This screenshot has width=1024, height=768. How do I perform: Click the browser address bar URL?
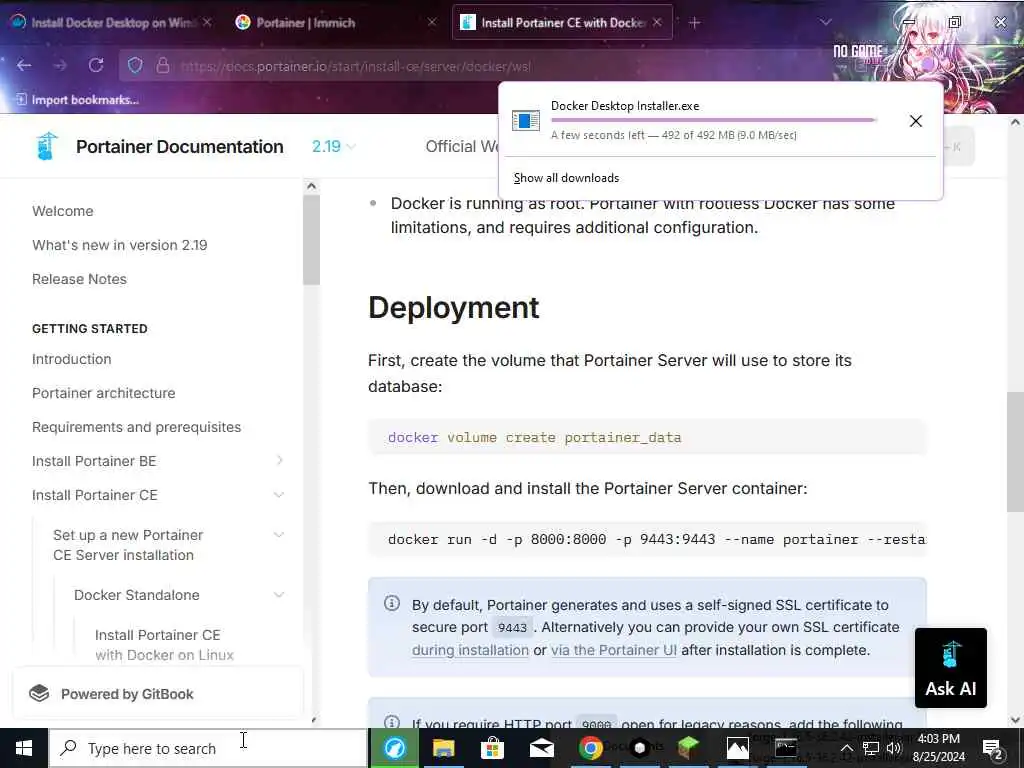point(356,66)
